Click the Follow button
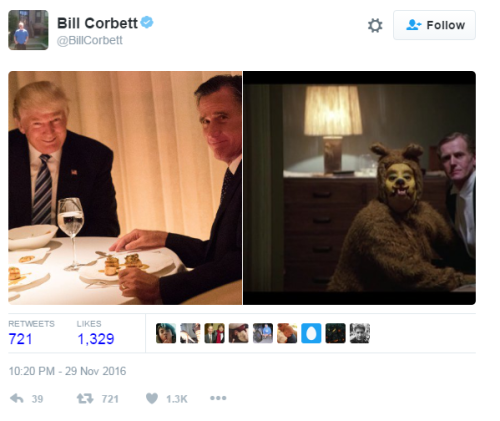 [434, 25]
